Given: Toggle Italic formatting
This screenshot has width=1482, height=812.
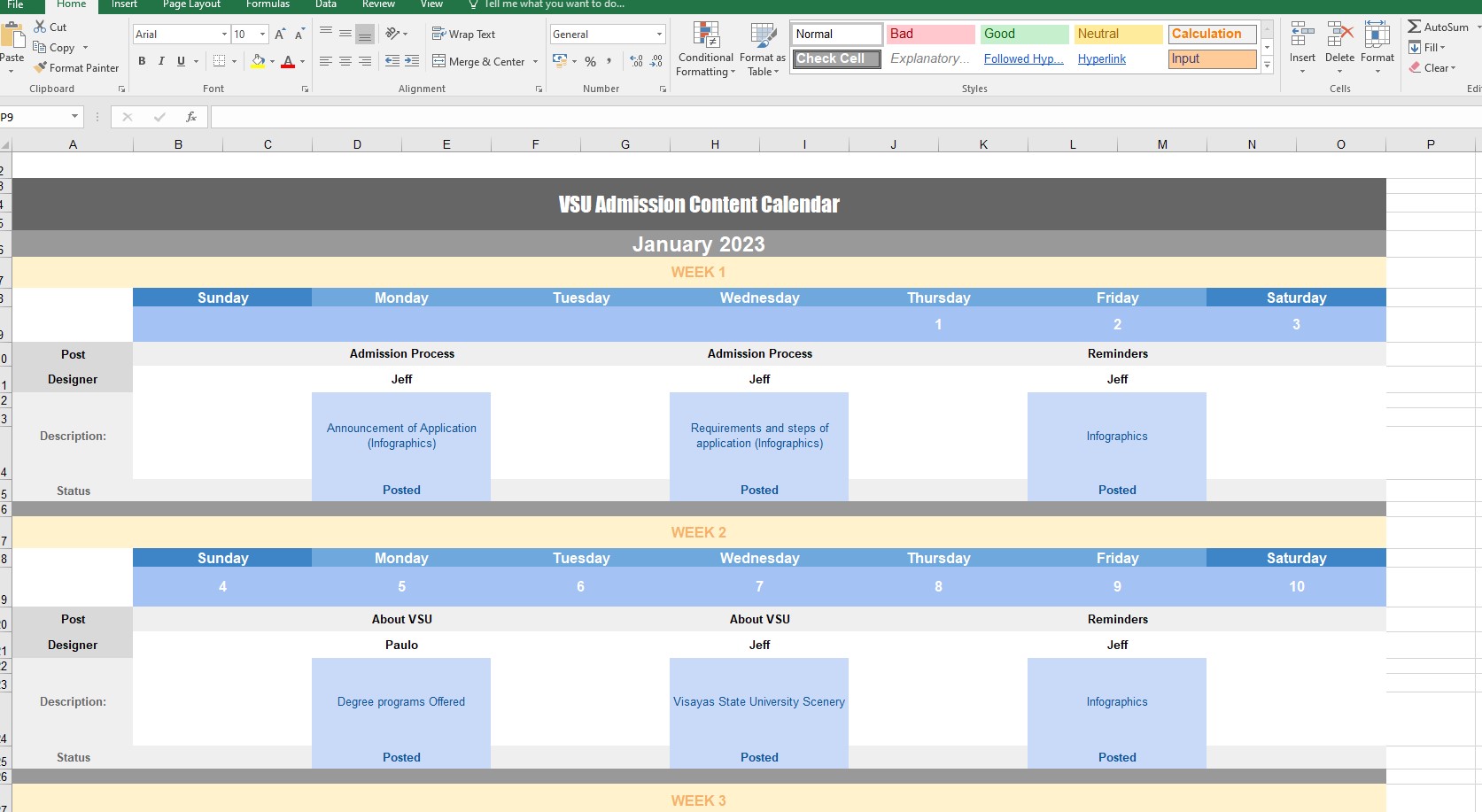Looking at the screenshot, I should pos(161,61).
